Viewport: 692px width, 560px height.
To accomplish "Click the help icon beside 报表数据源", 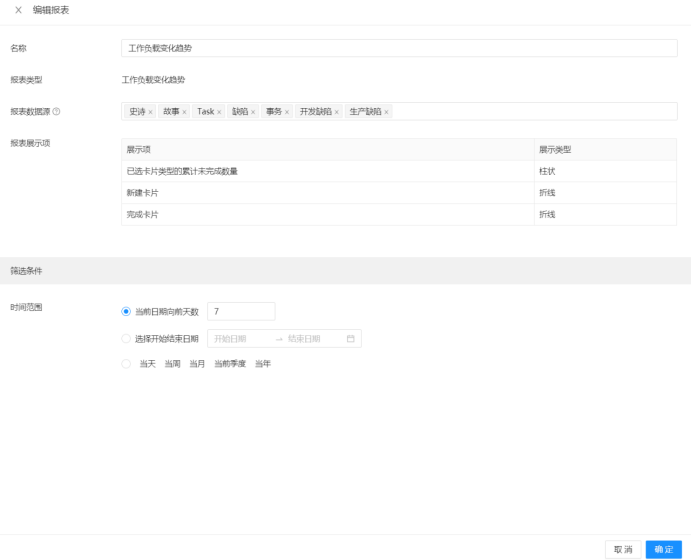I will pos(56,111).
